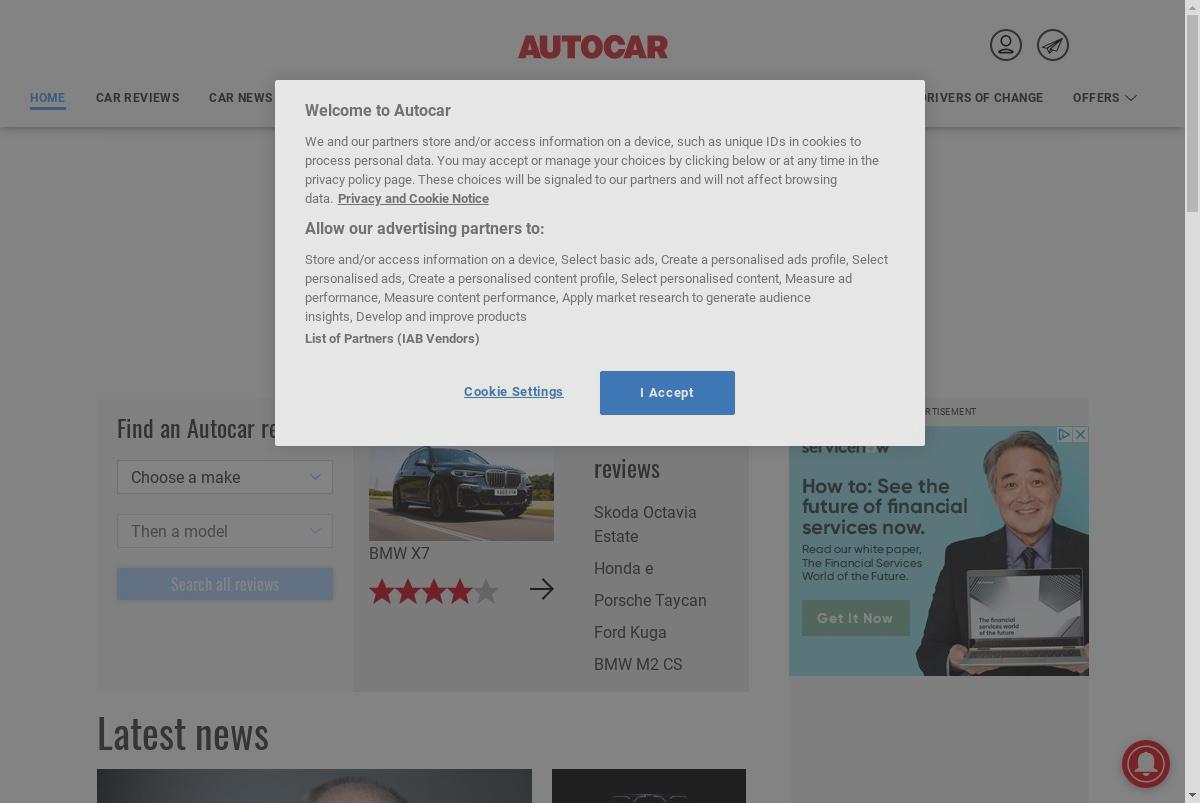The image size is (1200, 803).
Task: Click the BMW X7 car thumbnail
Action: click(461, 493)
